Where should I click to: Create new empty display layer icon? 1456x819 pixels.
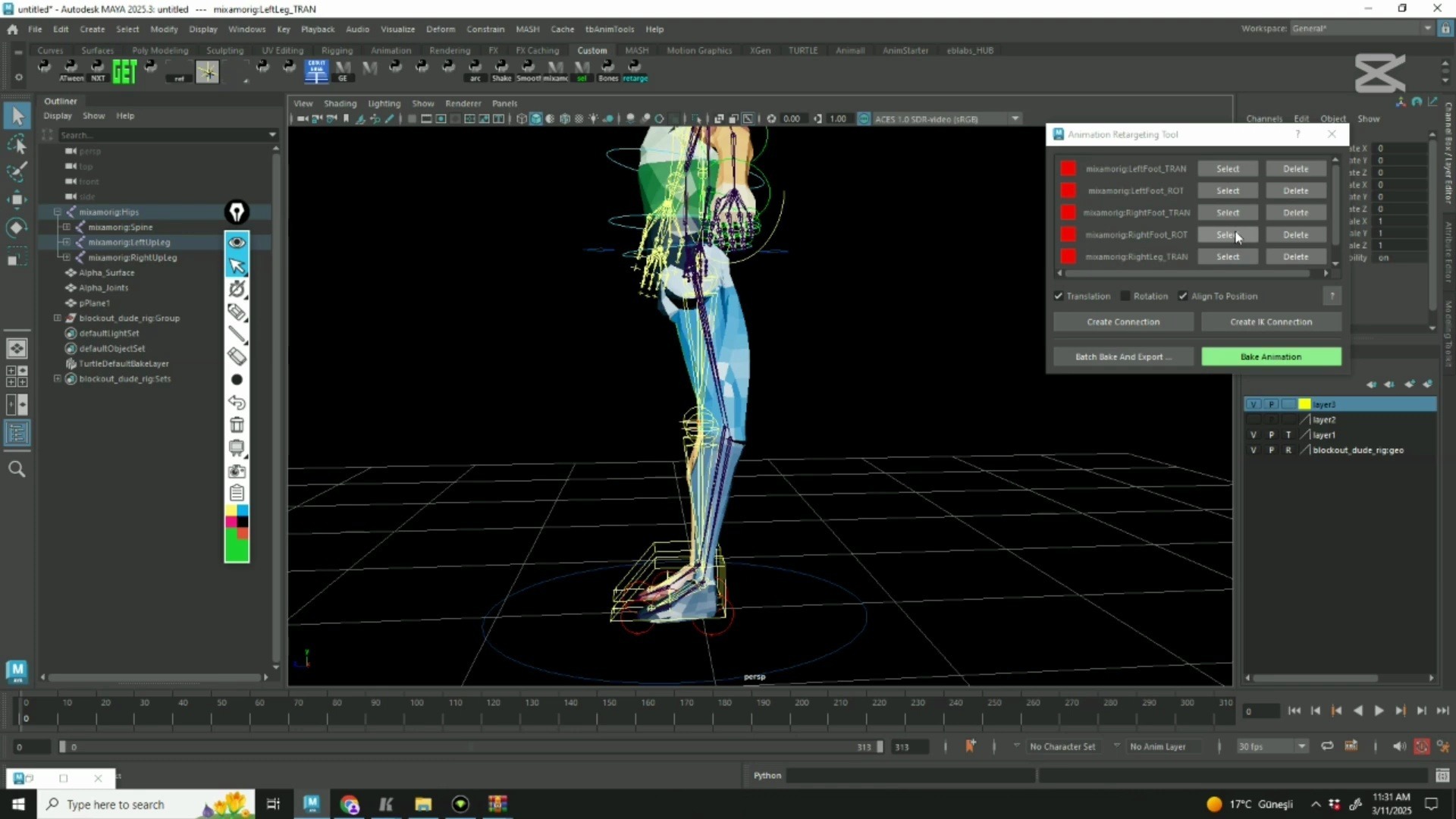1409,384
